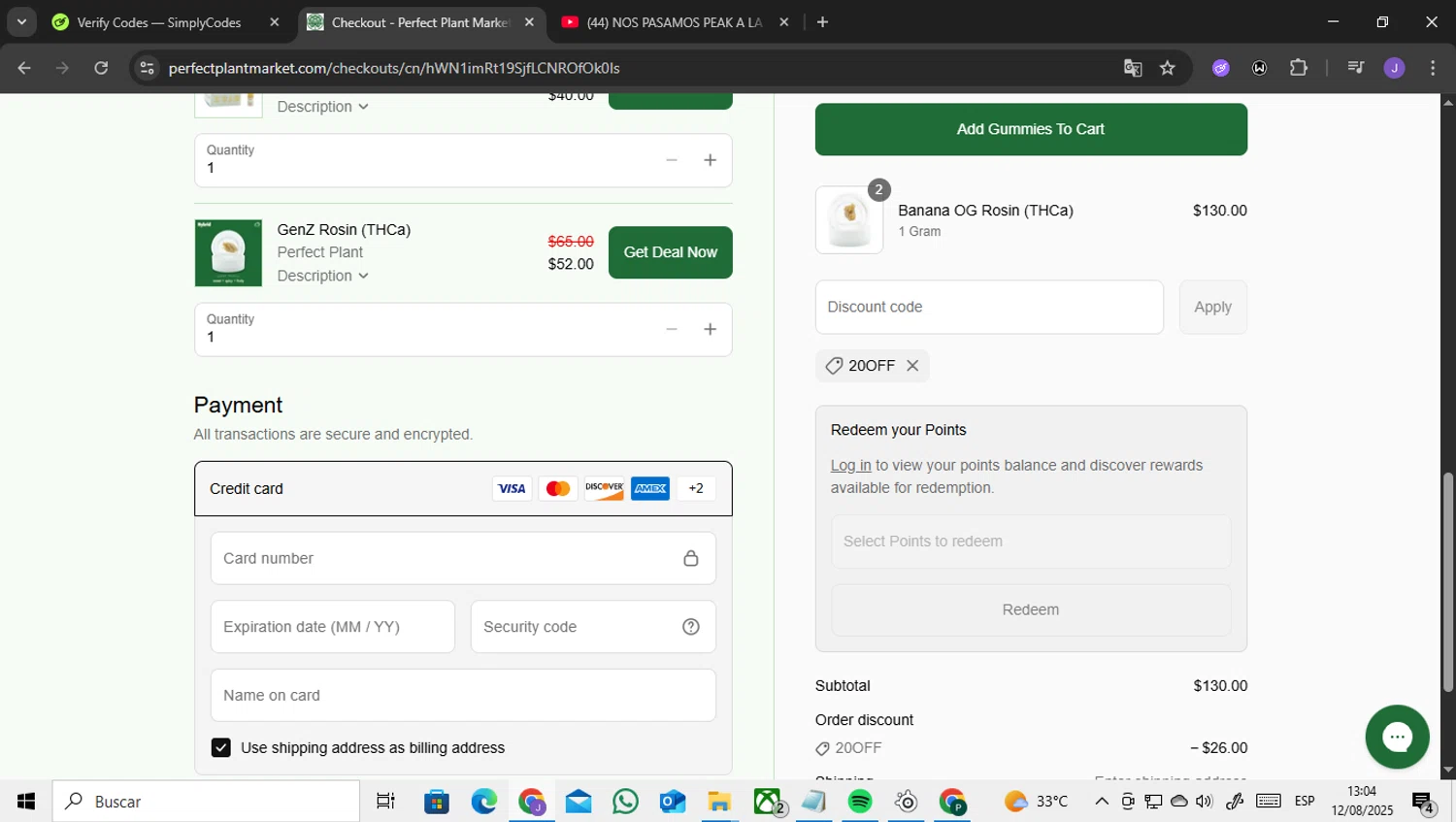Reload the checkout page

(101, 68)
